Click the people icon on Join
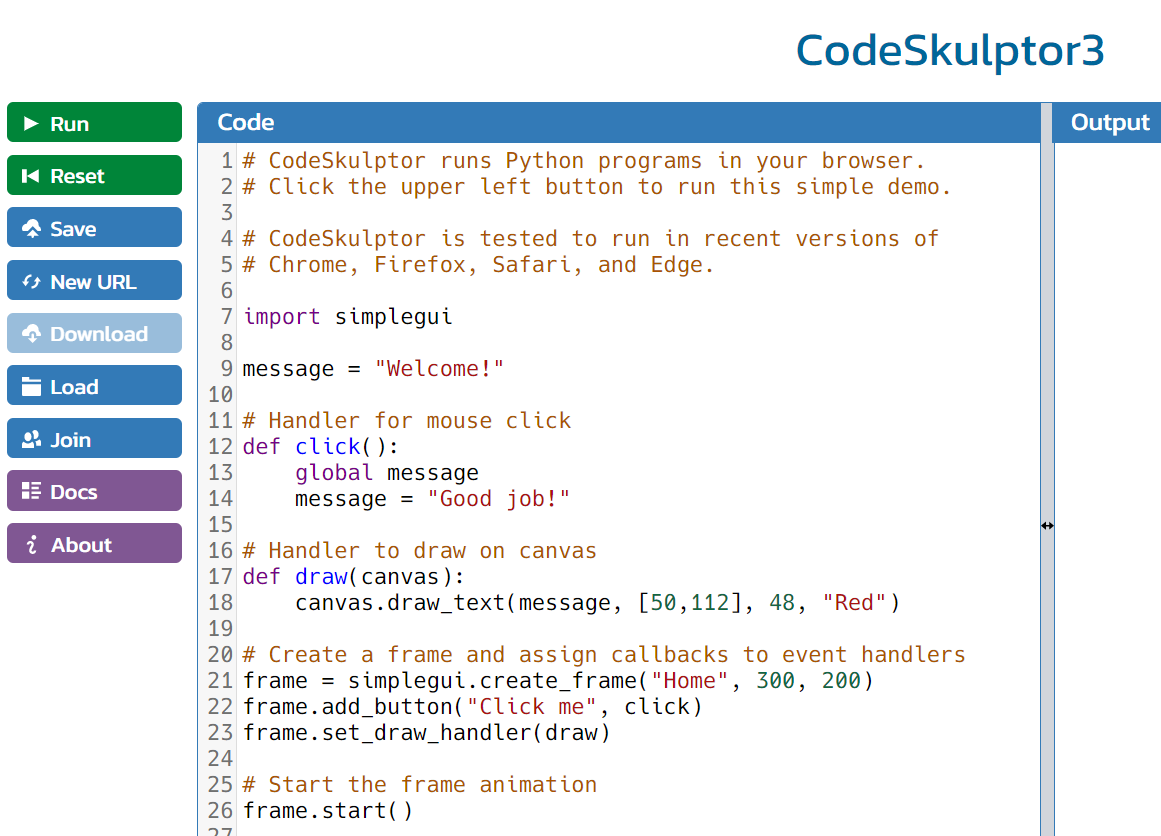1161x836 pixels. click(x=31, y=439)
